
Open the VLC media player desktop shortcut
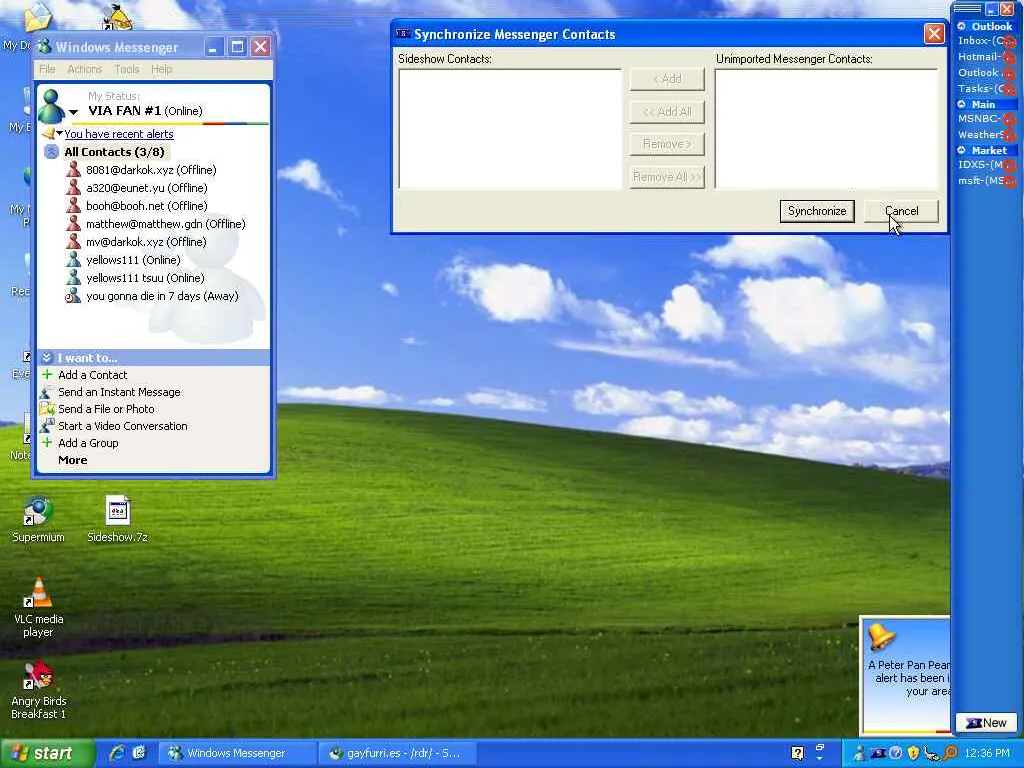tap(39, 594)
